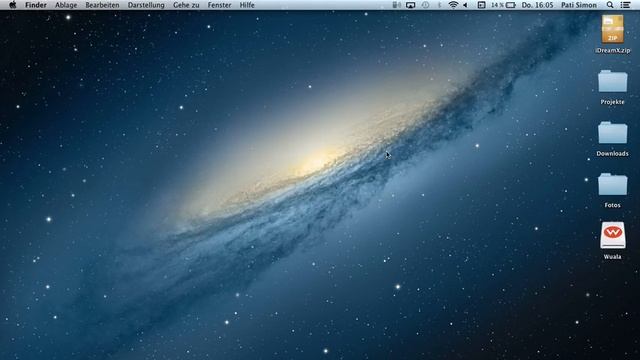Image resolution: width=640 pixels, height=360 pixels.
Task: Open the Darstellung menu
Action: click(146, 5)
